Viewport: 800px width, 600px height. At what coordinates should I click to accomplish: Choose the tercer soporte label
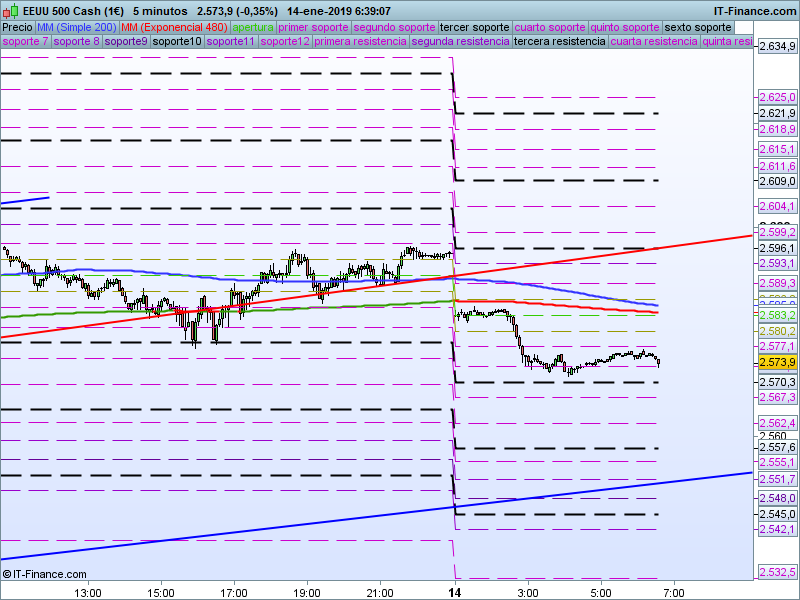tap(474, 28)
